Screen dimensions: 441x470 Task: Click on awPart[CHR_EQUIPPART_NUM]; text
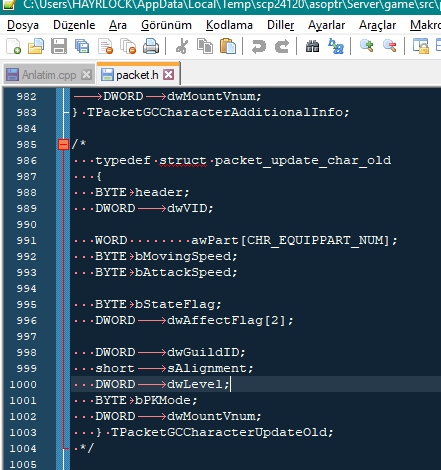pos(294,240)
